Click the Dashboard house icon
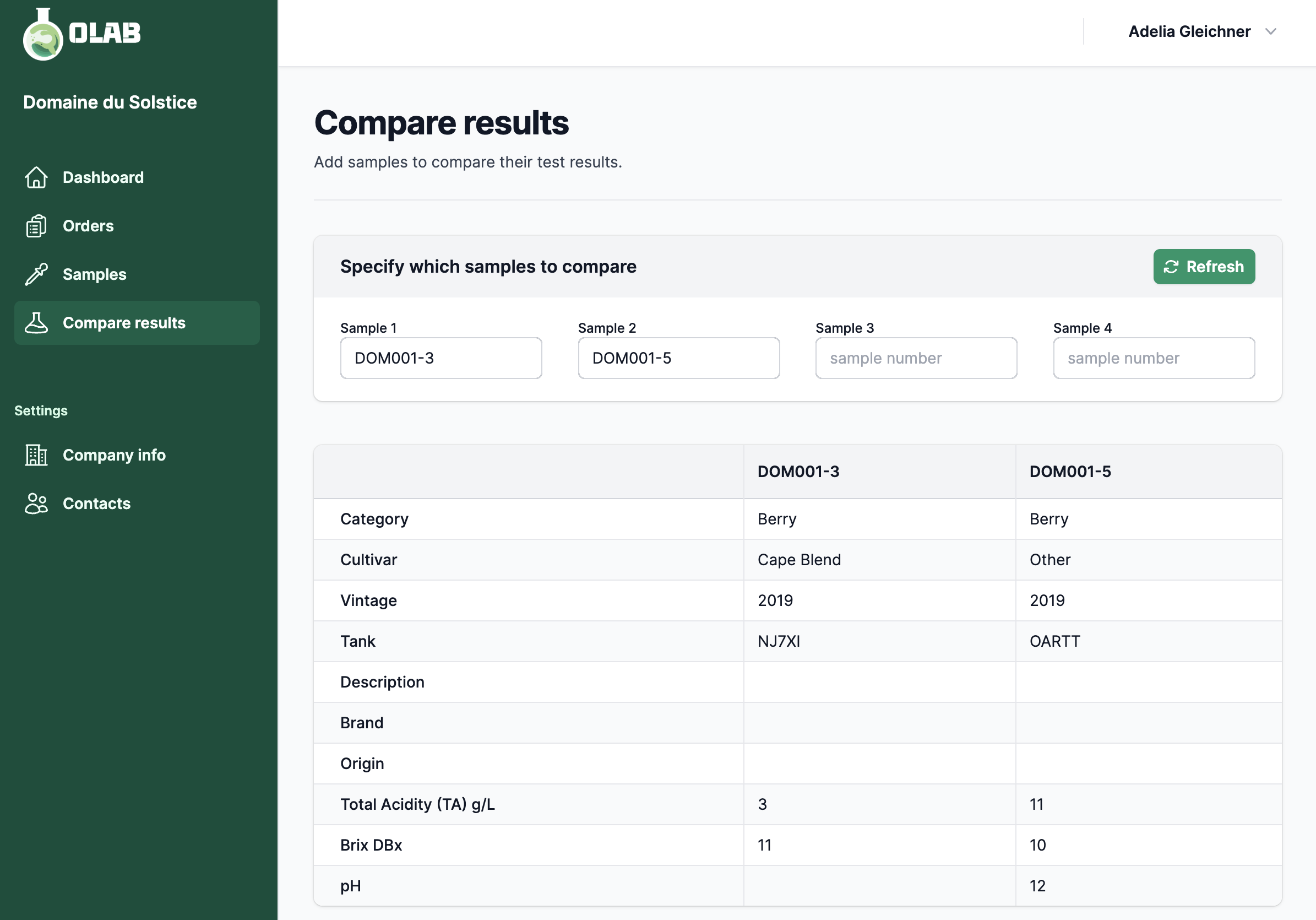The height and width of the screenshot is (920, 1316). [36, 177]
